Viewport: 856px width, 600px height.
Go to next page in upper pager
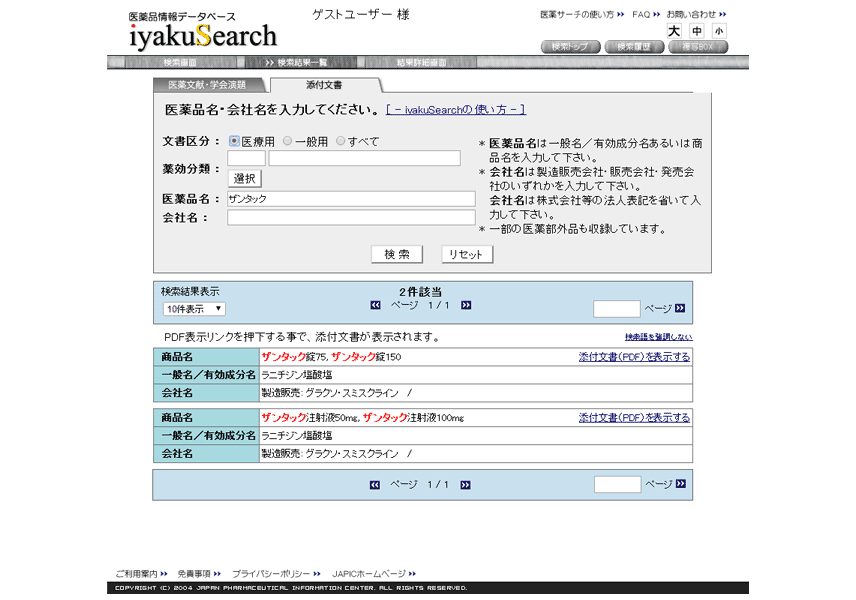[466, 305]
